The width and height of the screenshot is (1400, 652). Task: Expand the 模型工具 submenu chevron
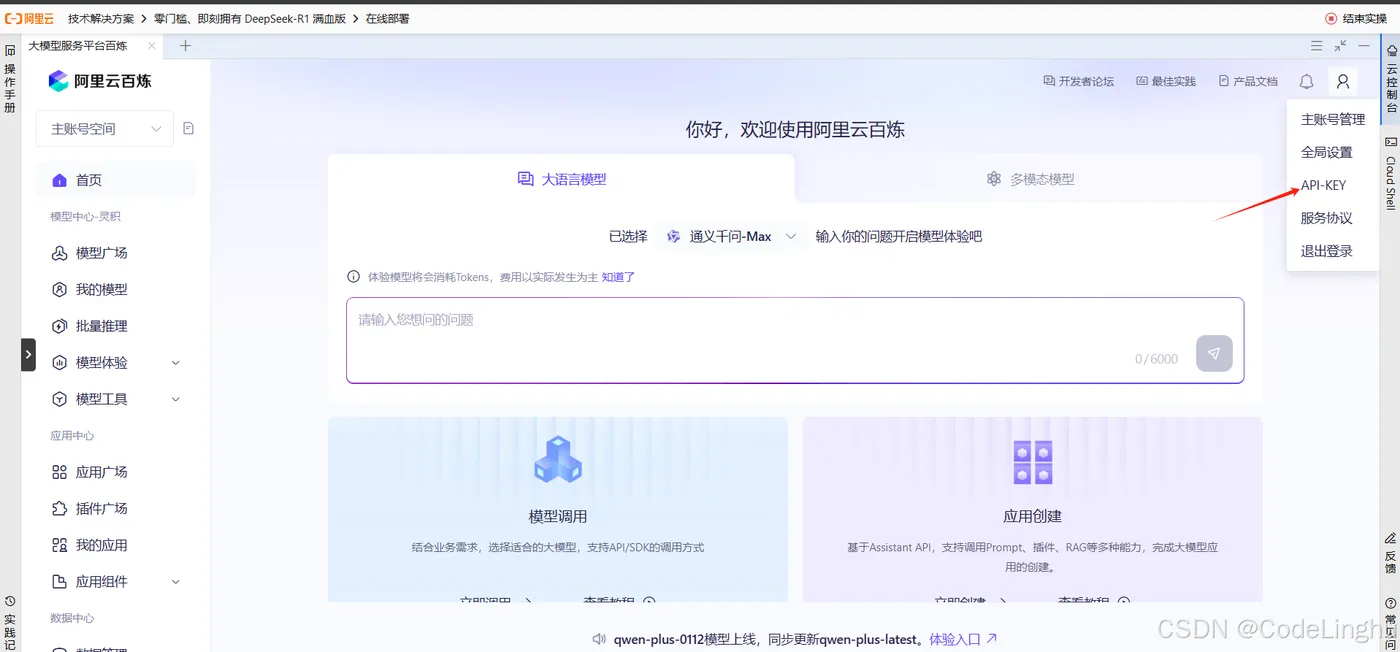pos(176,399)
